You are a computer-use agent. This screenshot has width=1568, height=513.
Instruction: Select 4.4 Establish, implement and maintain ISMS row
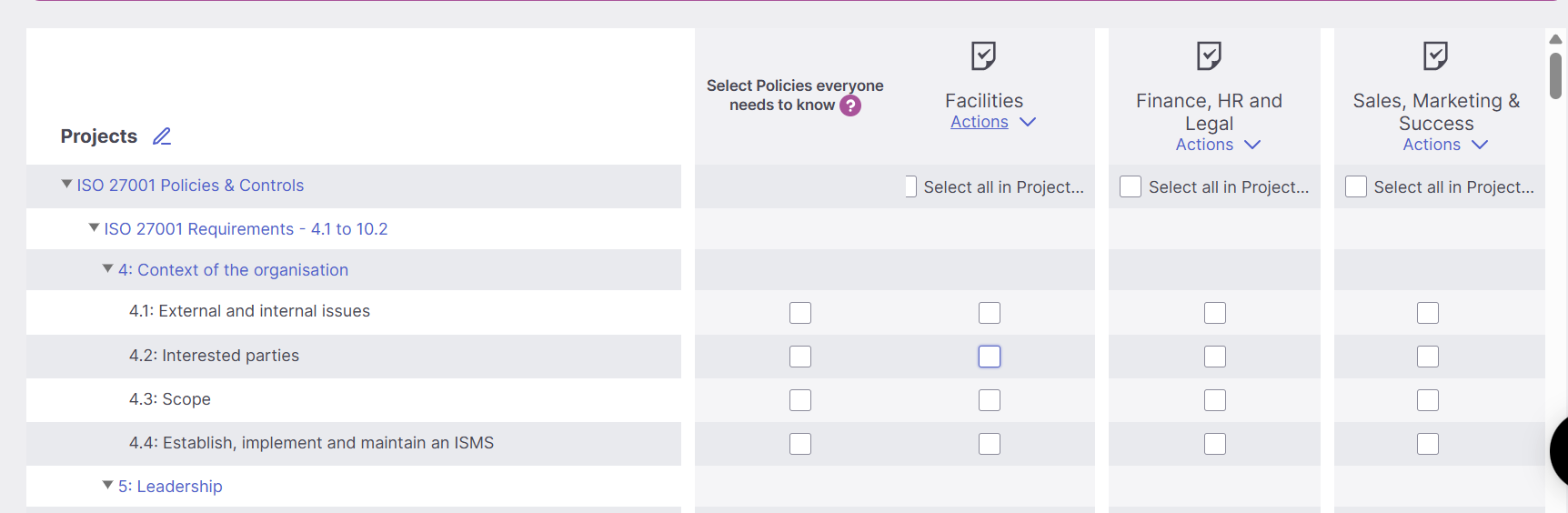(311, 443)
